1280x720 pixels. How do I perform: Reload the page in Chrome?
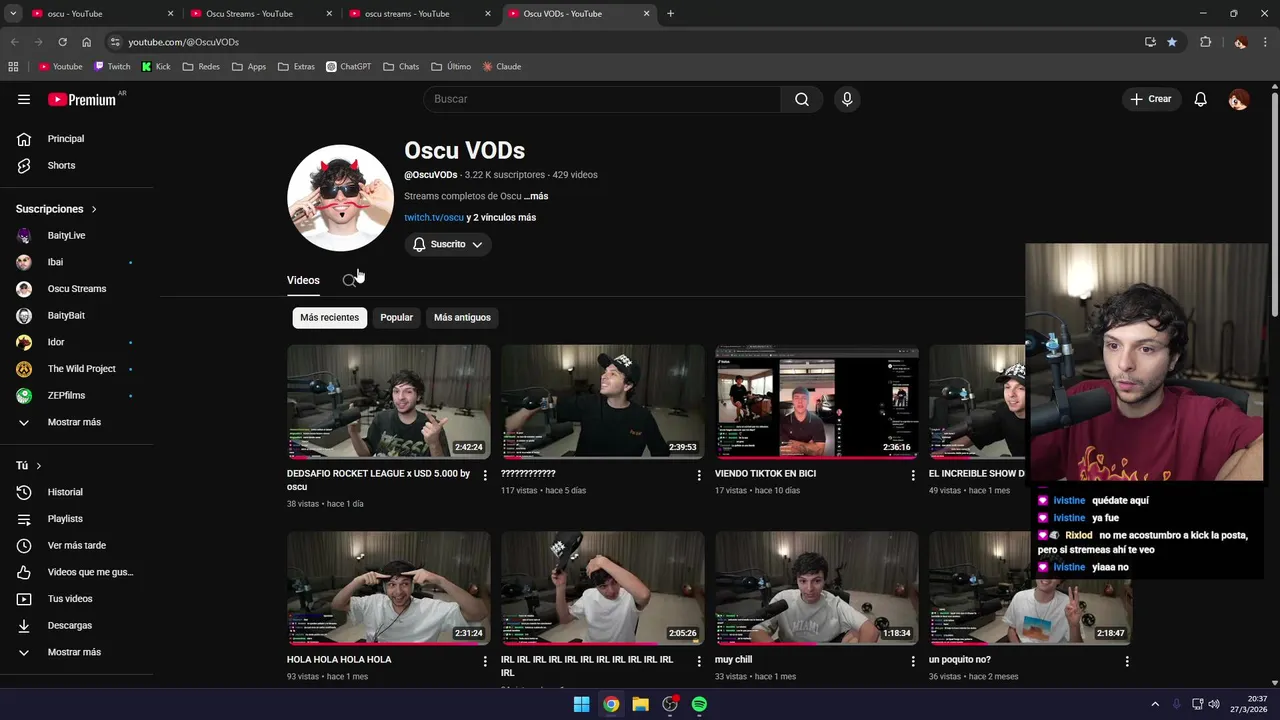[62, 42]
